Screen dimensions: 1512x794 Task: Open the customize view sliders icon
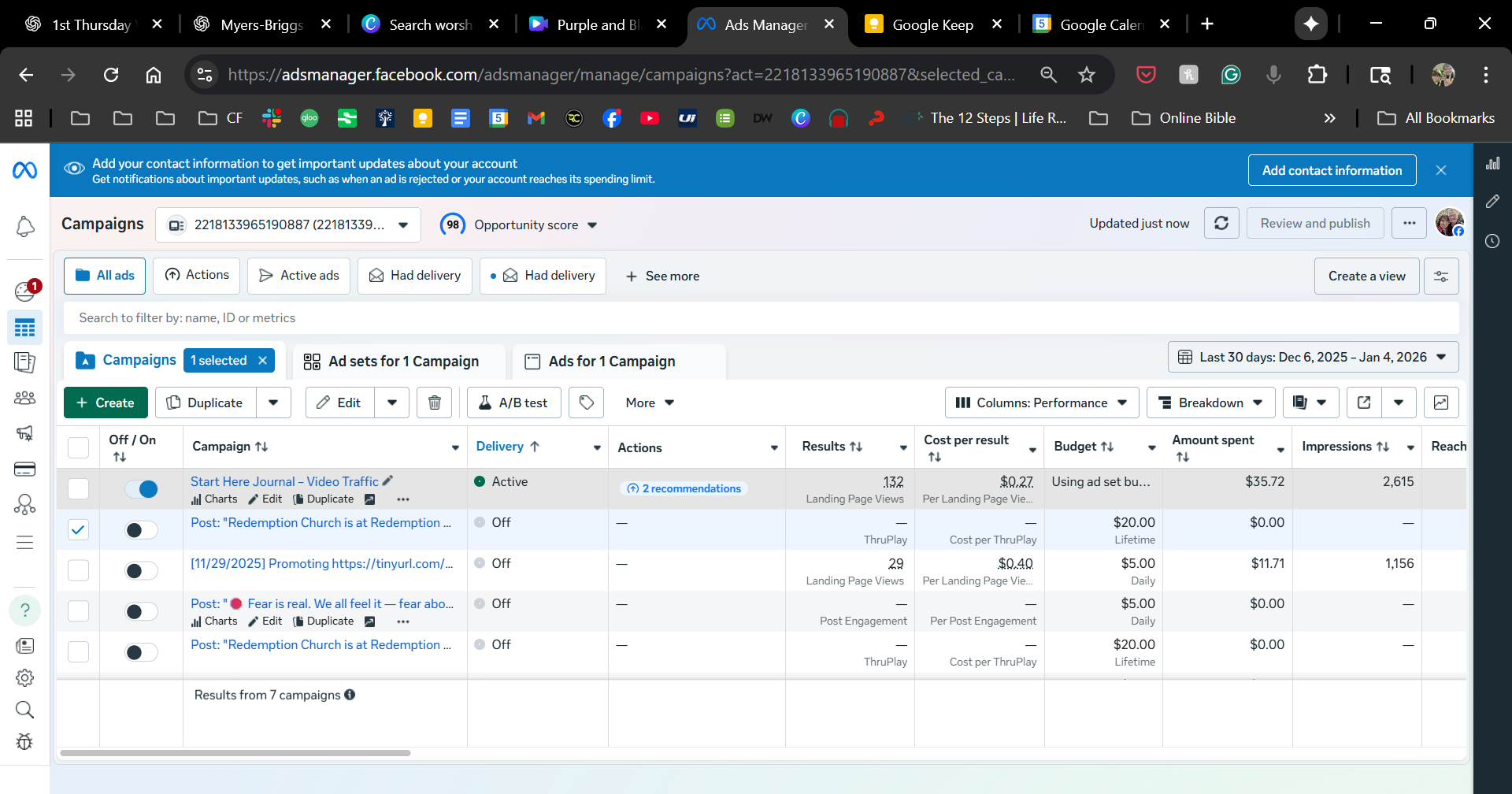pos(1441,276)
